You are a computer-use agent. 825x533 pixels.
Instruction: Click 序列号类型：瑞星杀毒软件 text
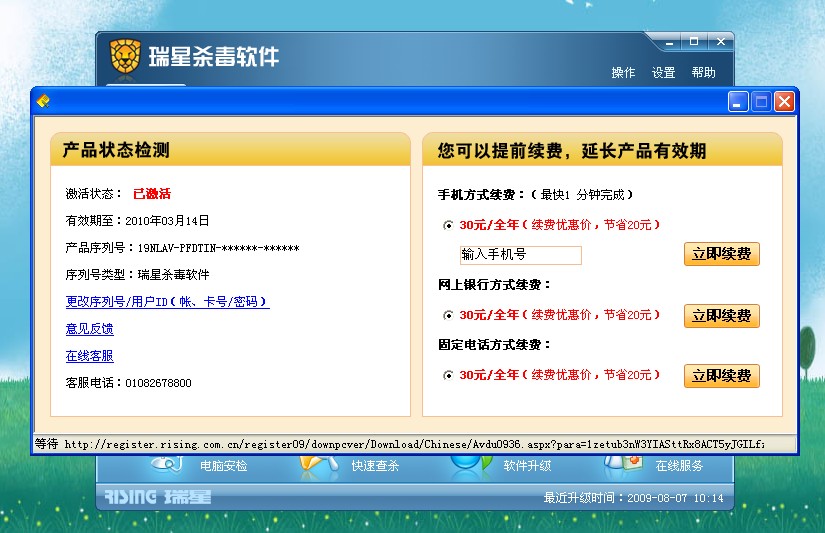(137, 275)
